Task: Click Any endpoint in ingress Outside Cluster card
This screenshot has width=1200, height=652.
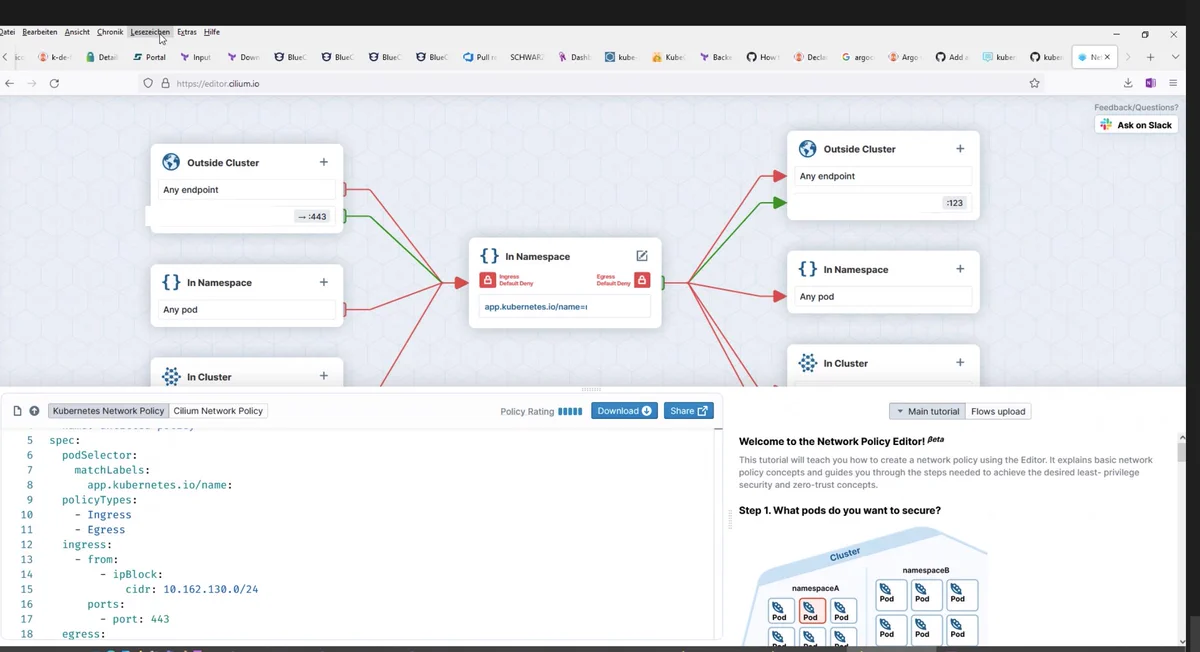Action: click(248, 190)
